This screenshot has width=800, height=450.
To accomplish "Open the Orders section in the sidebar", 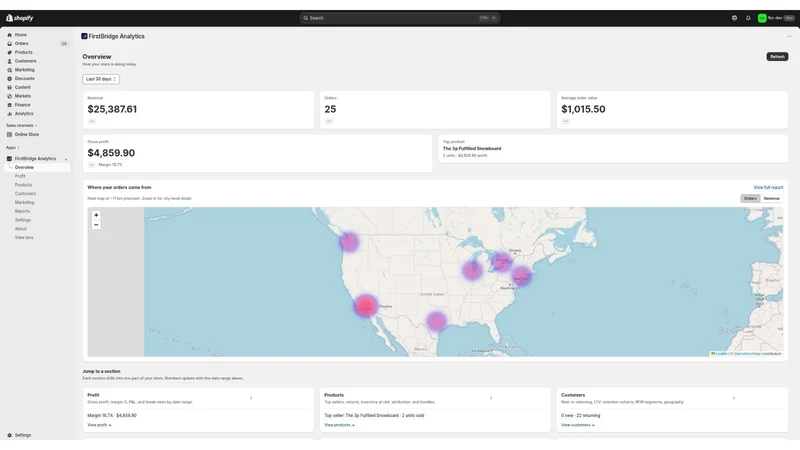I will coord(21,43).
